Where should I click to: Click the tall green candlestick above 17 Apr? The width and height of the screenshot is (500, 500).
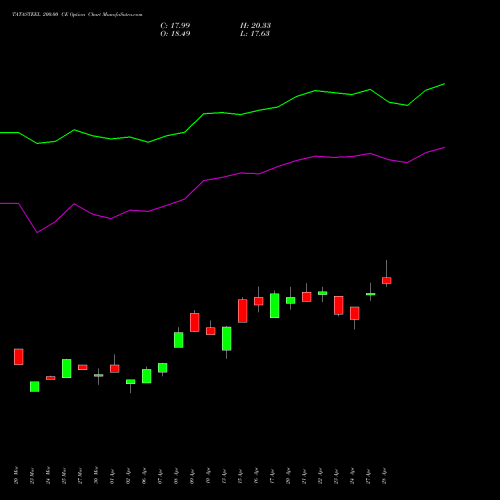(275, 306)
